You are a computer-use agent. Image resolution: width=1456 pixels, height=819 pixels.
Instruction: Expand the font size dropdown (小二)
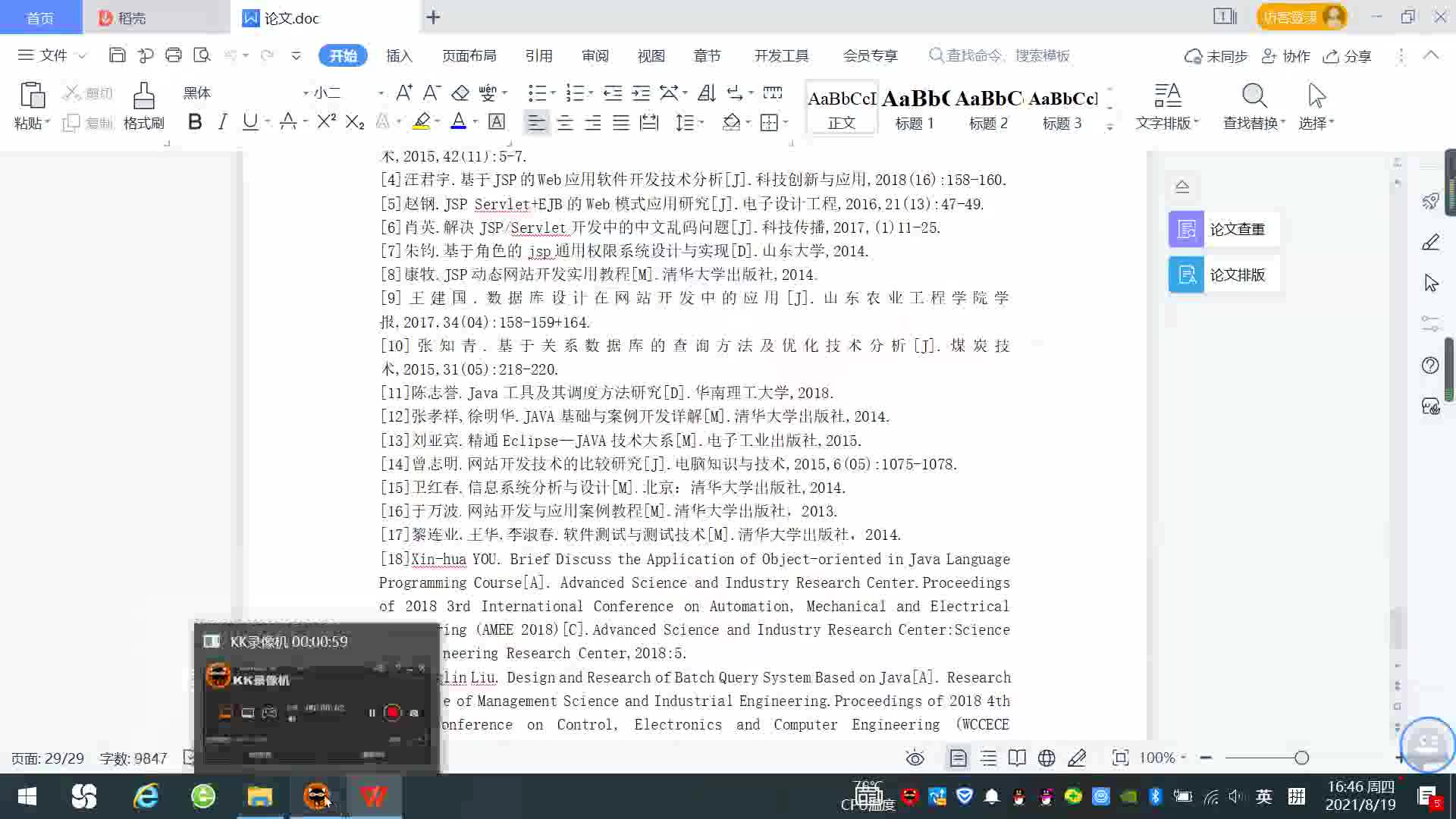tap(381, 93)
